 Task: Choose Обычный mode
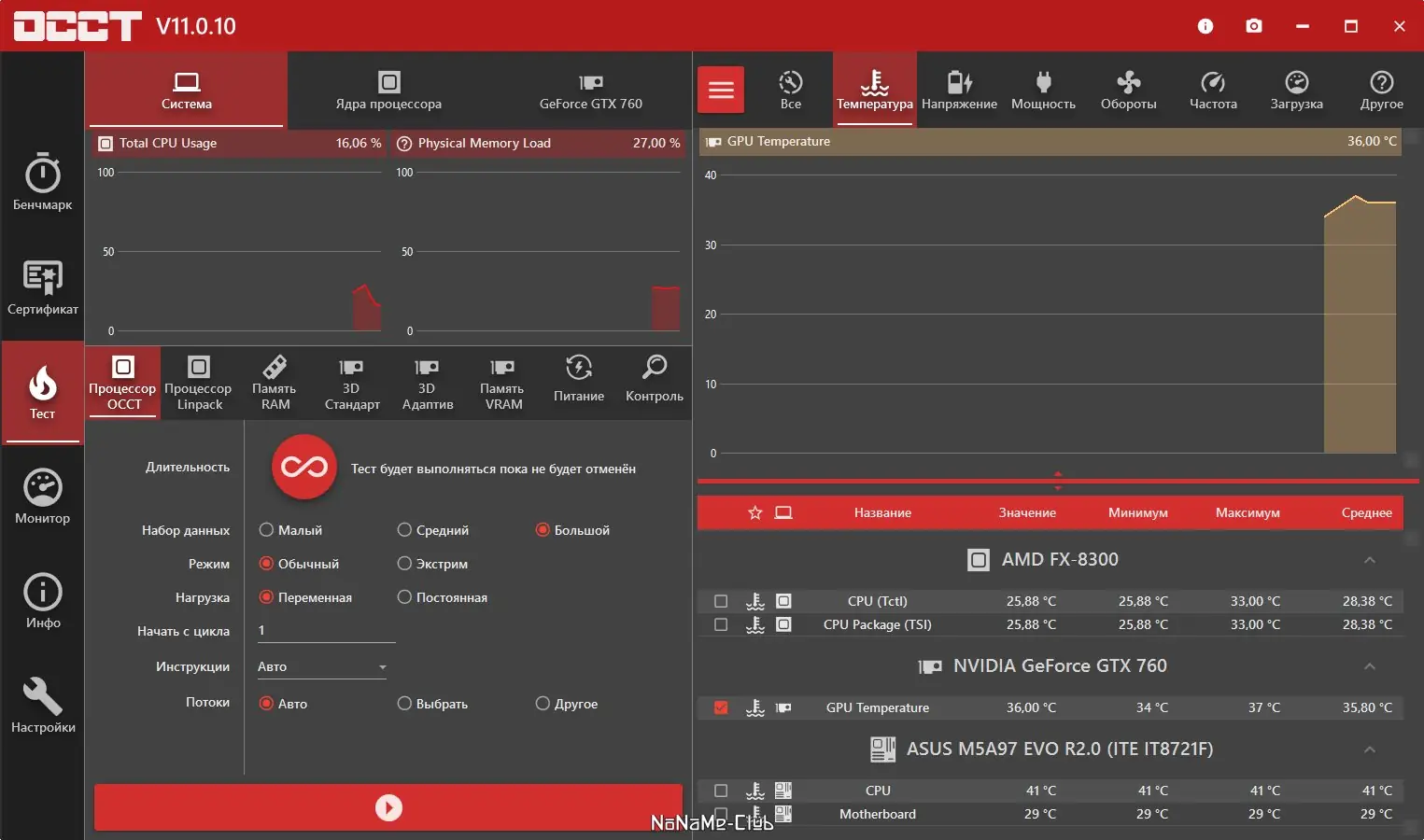coord(299,564)
